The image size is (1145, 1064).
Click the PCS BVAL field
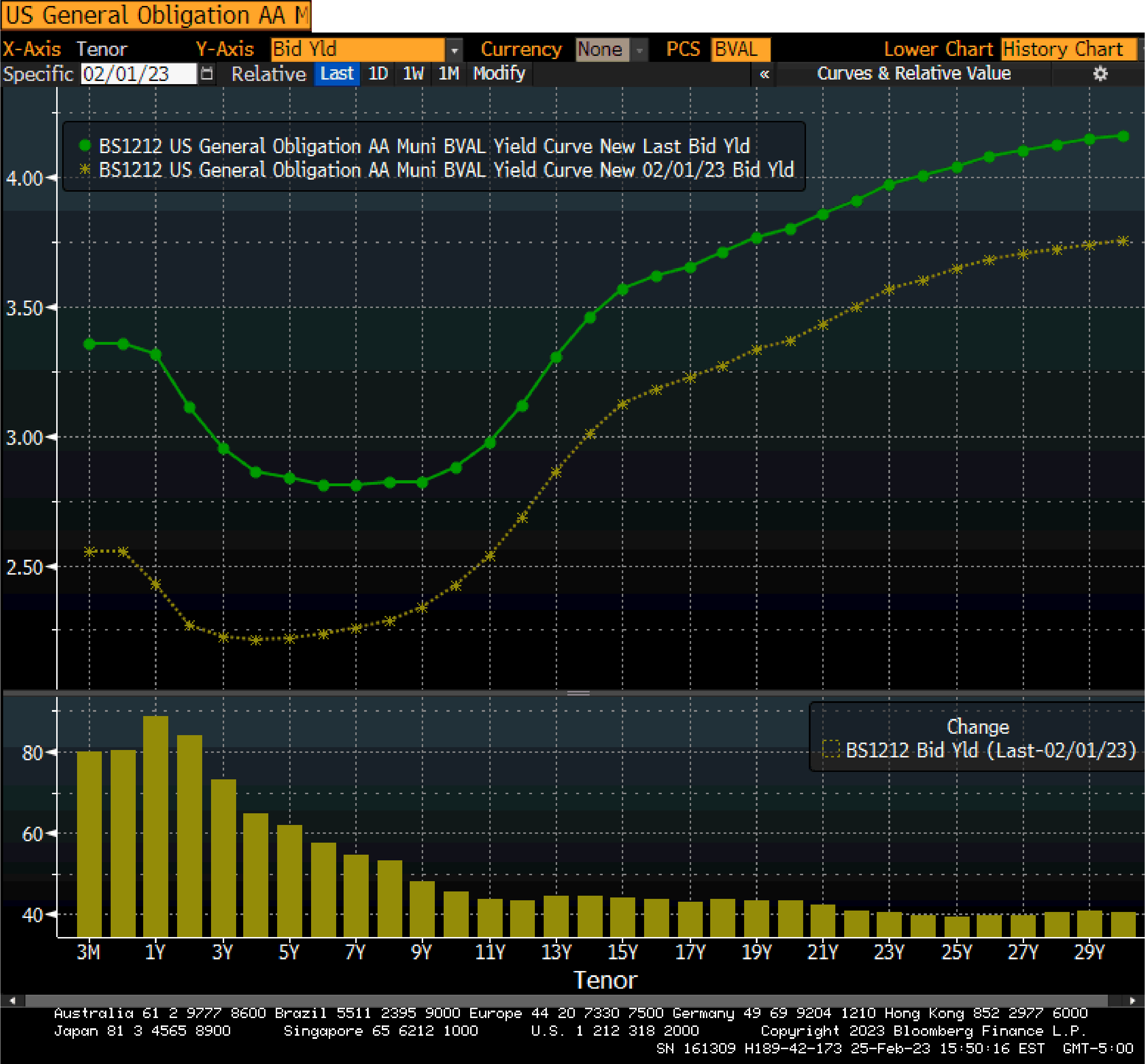click(740, 50)
